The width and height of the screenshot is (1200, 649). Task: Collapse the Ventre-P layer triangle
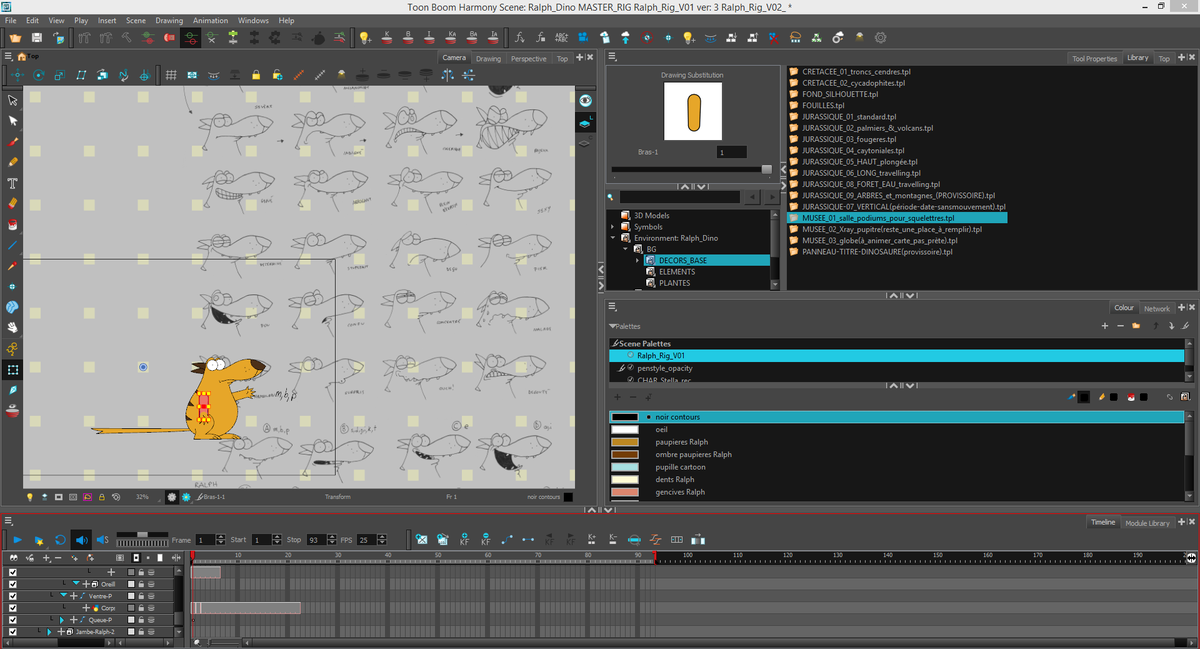[x=63, y=596]
